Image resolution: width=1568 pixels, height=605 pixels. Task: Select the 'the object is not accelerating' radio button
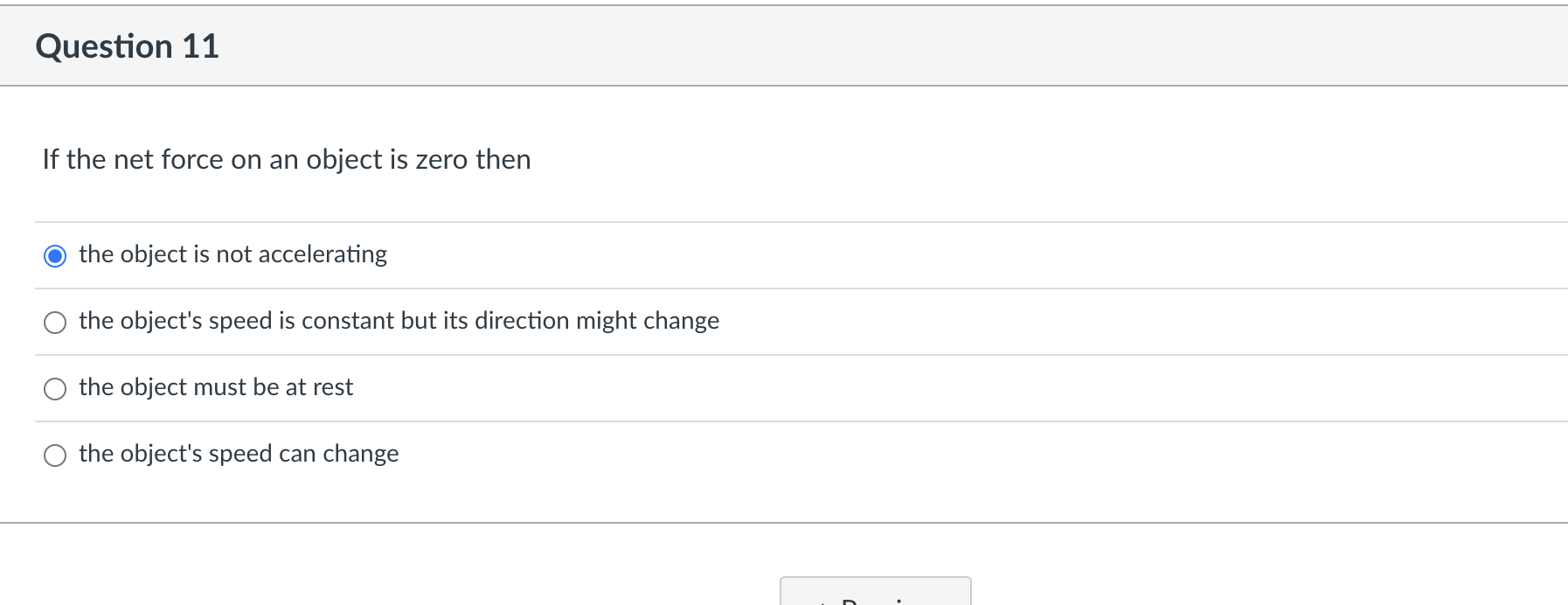tap(55, 255)
